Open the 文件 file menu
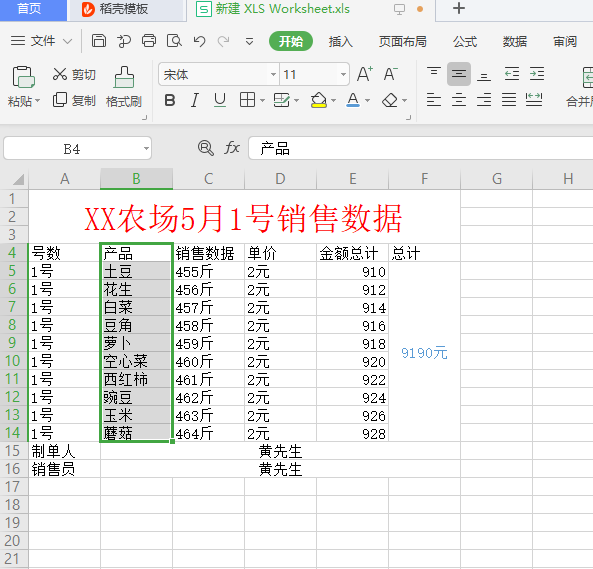Screen dimensions: 593x569 [x=41, y=41]
